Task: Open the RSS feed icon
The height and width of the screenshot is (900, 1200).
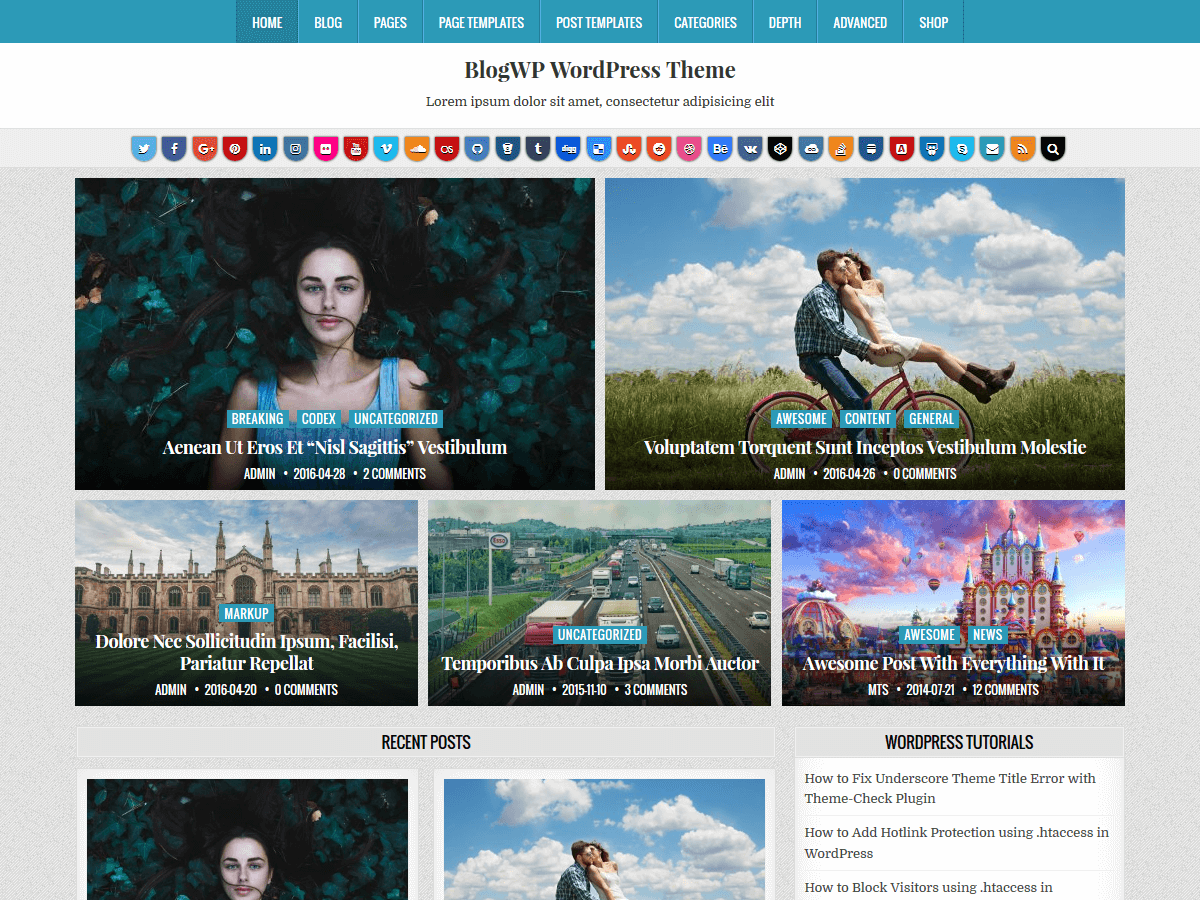Action: pyautogui.click(x=1022, y=149)
